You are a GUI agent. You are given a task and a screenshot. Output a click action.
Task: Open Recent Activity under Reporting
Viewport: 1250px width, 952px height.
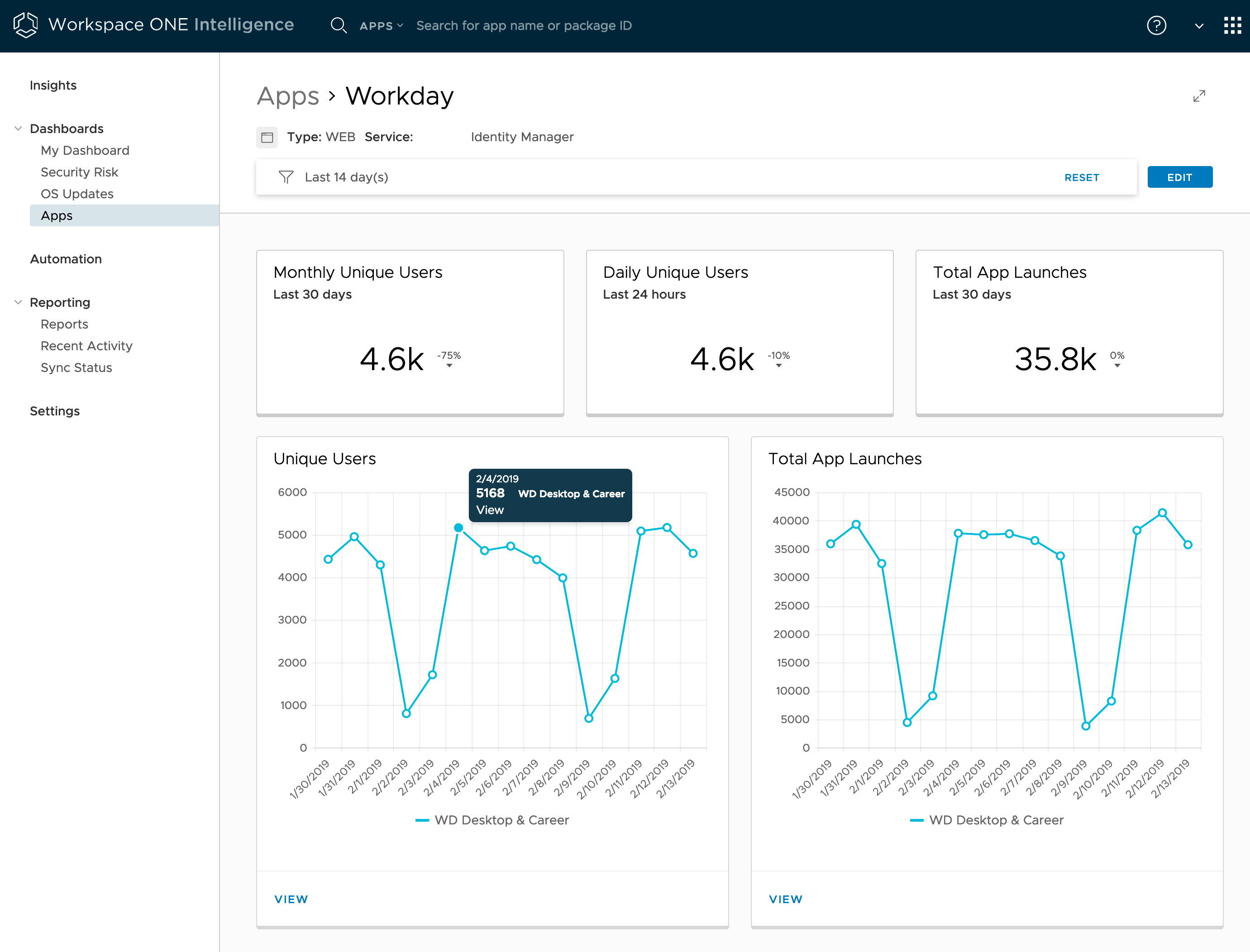tap(86, 346)
